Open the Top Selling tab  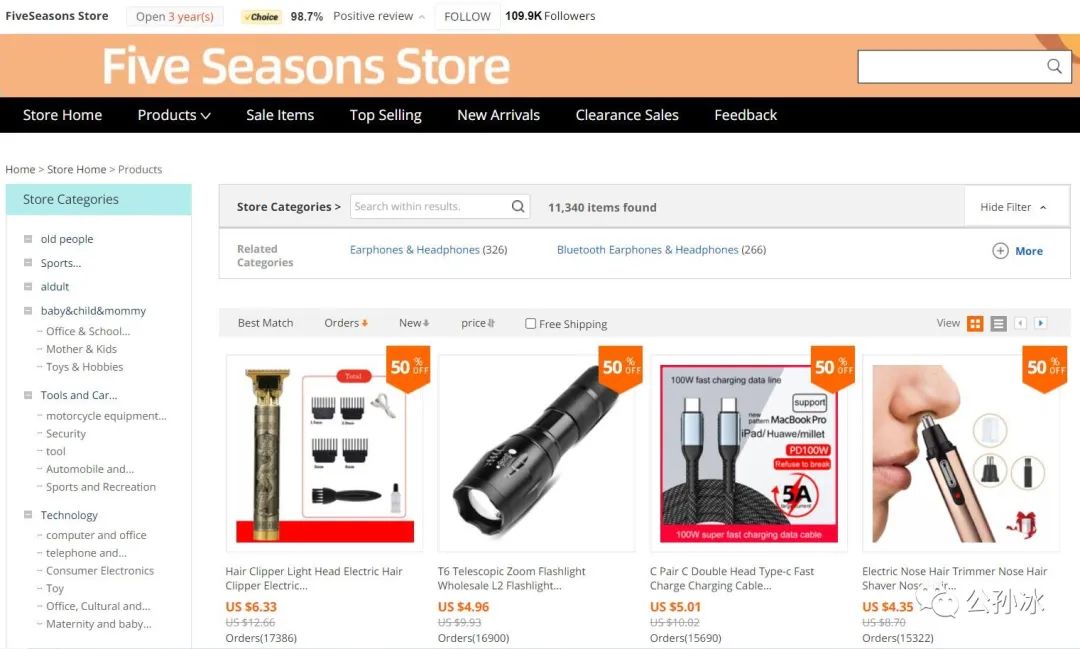[x=385, y=115]
